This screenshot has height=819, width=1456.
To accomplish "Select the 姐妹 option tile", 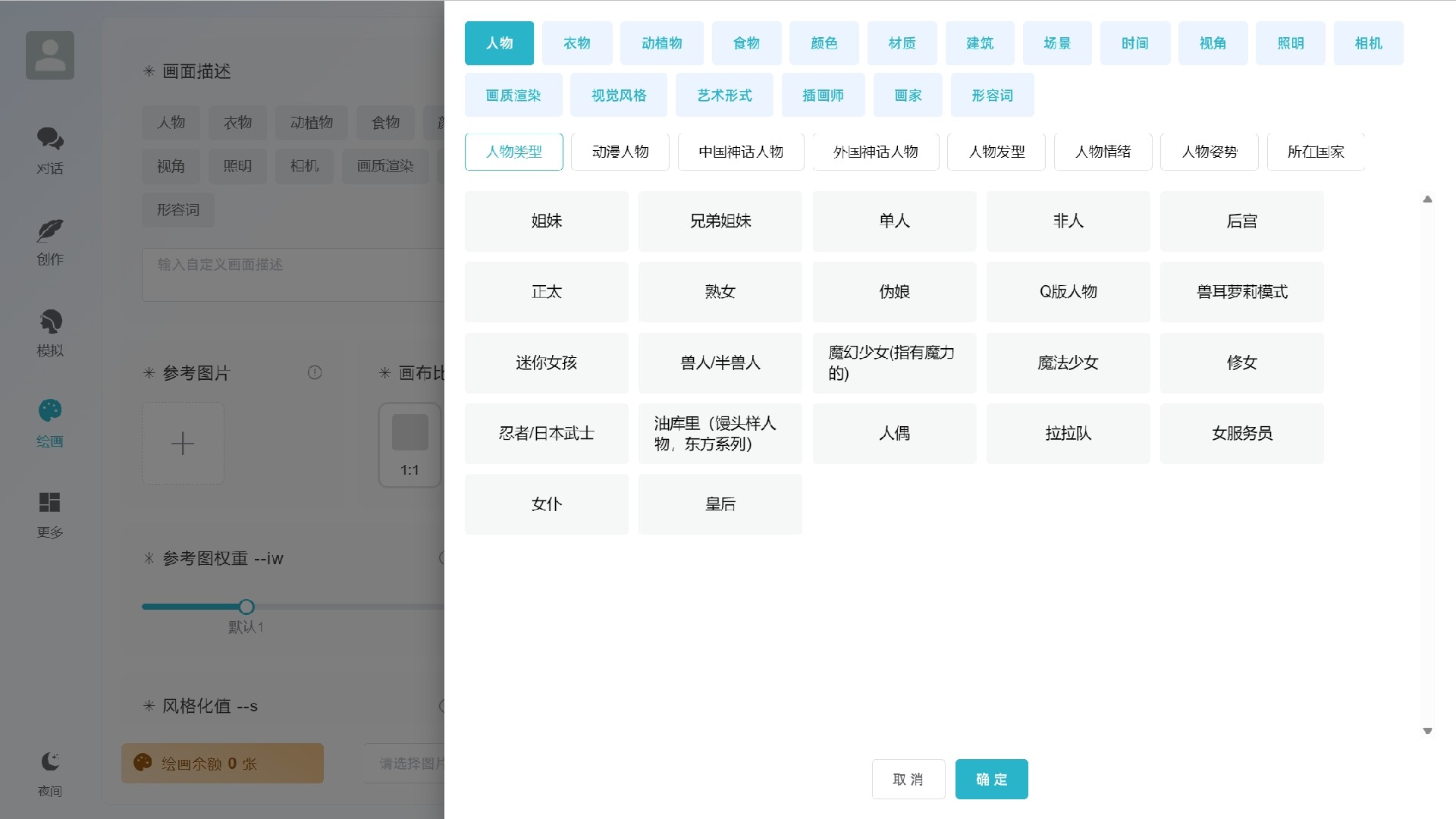I will (546, 221).
